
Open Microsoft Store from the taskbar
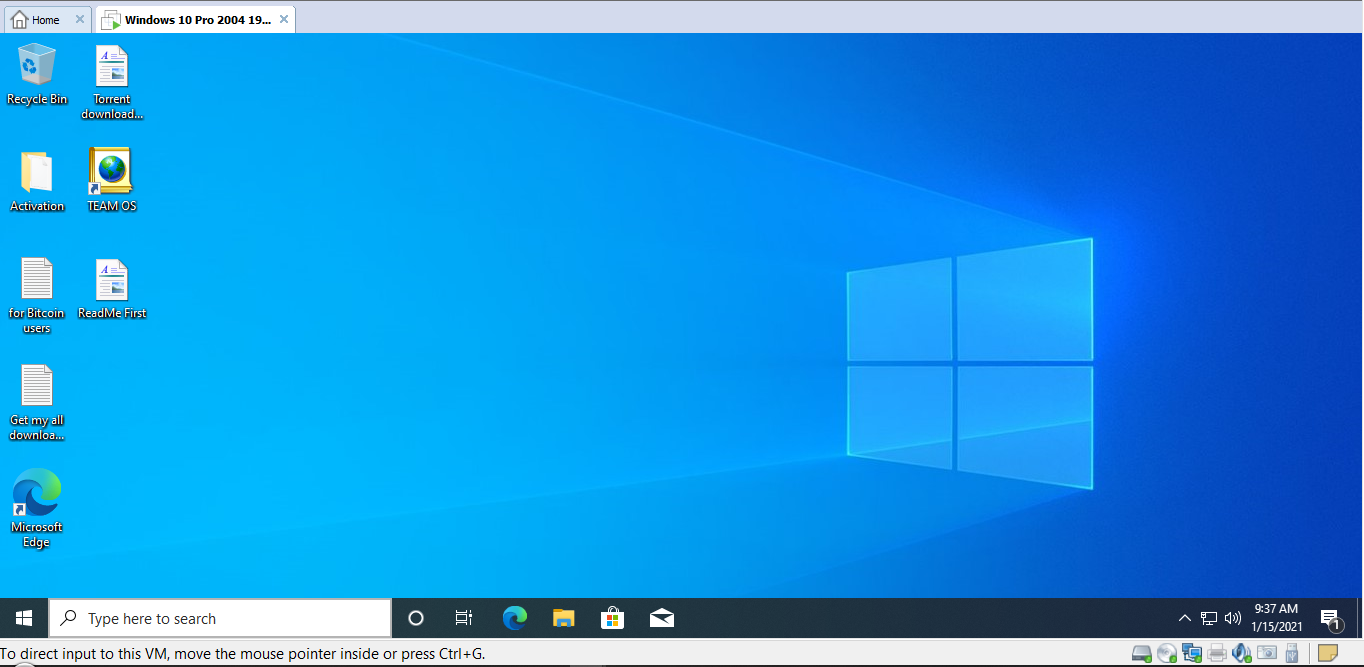(x=613, y=618)
